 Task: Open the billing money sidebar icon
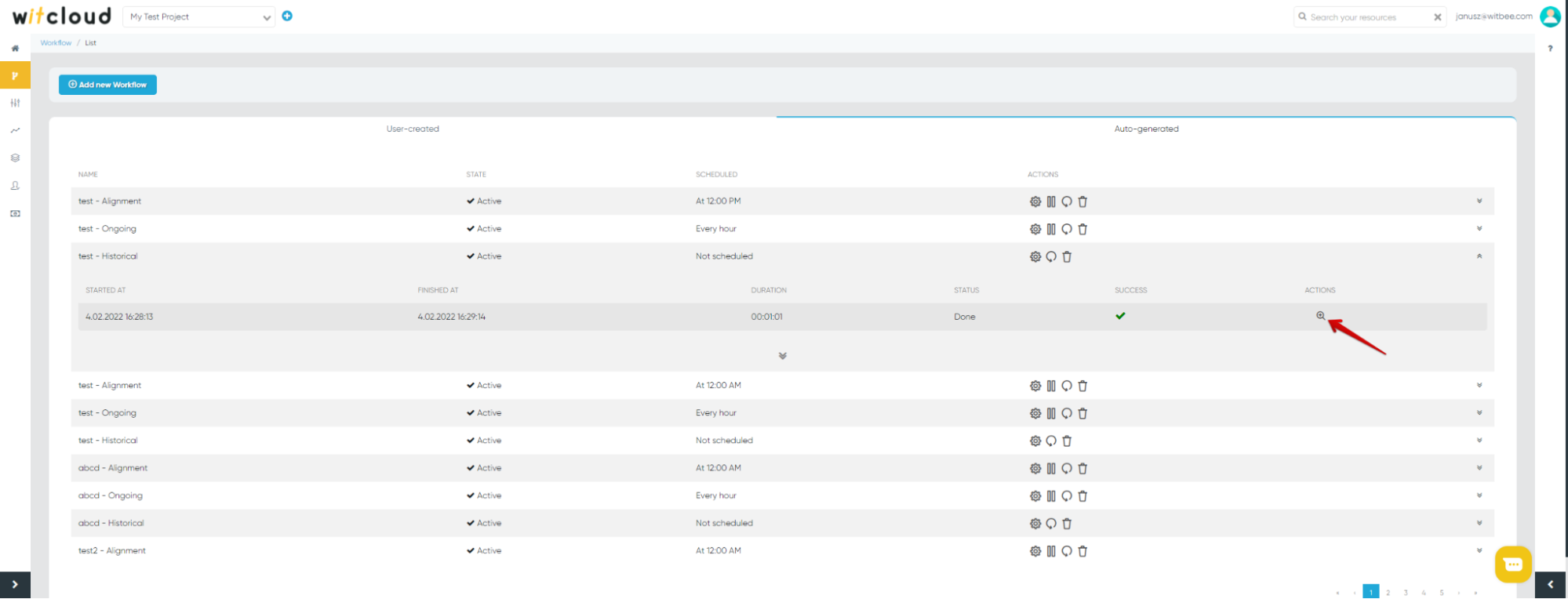tap(15, 213)
